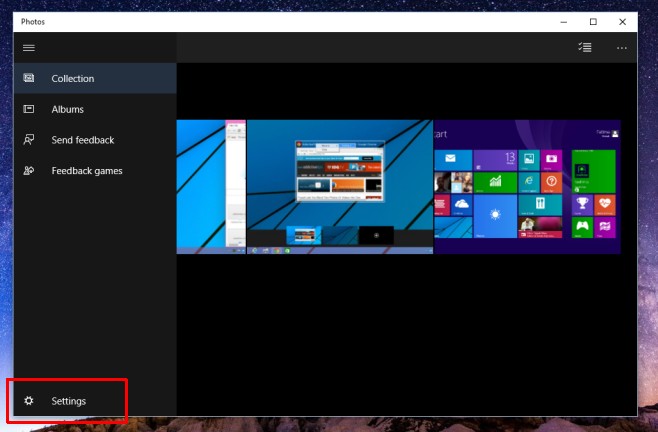This screenshot has height=432, width=658.
Task: Click the Send feedback person icon
Action: point(29,140)
